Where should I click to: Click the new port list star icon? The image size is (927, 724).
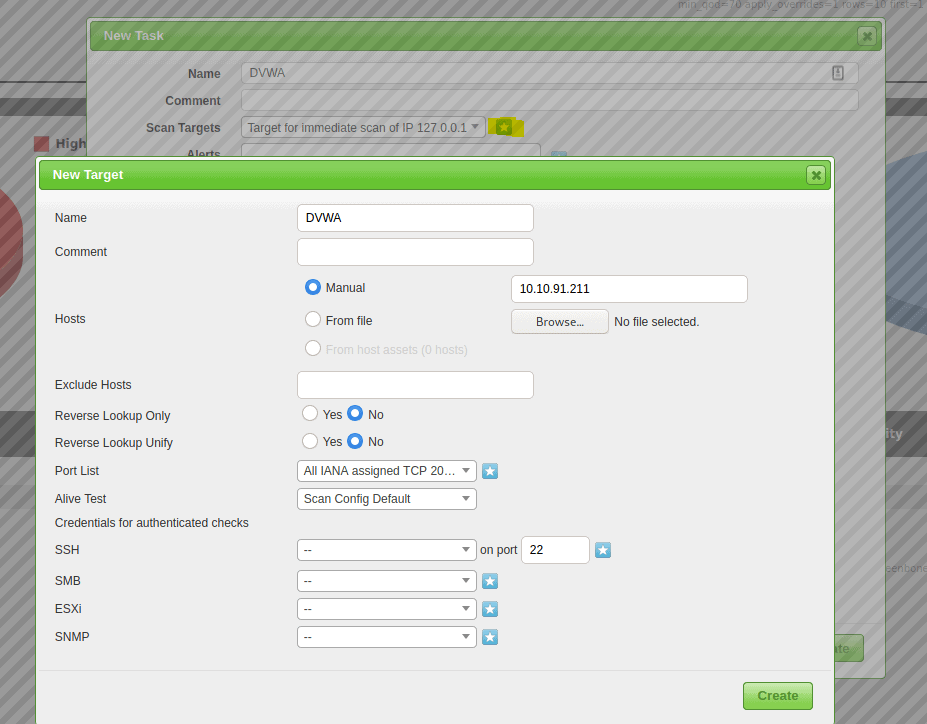pyautogui.click(x=490, y=471)
